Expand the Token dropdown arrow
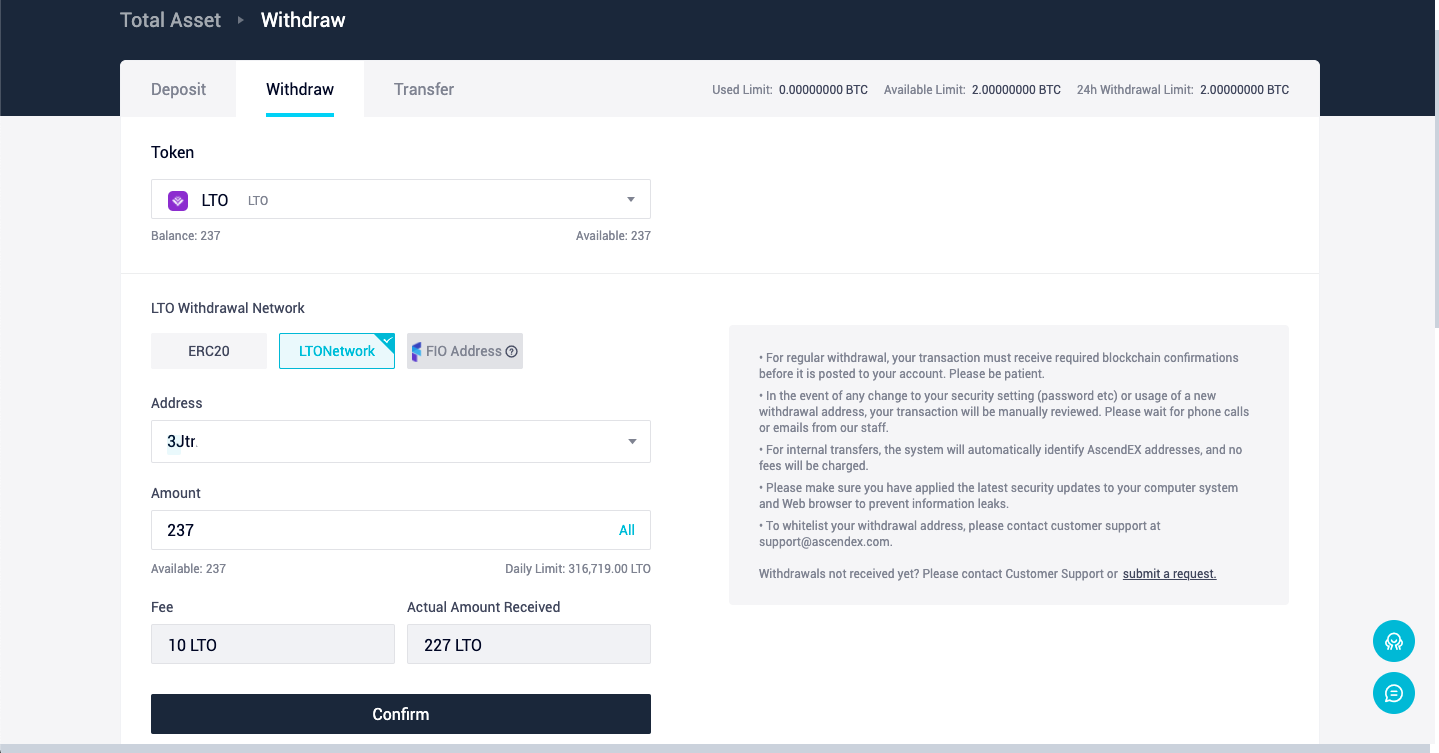 tap(631, 199)
